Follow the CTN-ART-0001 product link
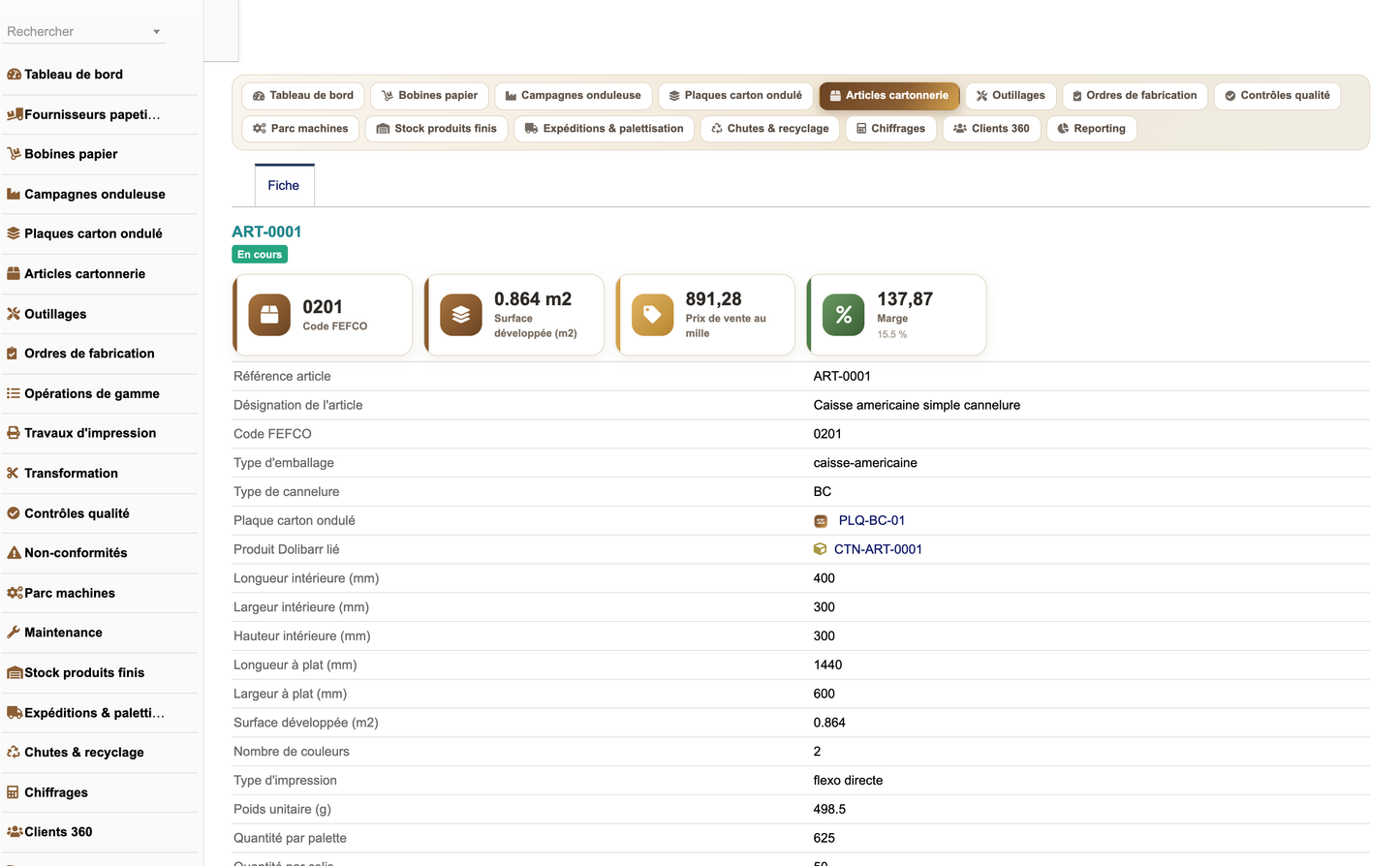 point(878,549)
